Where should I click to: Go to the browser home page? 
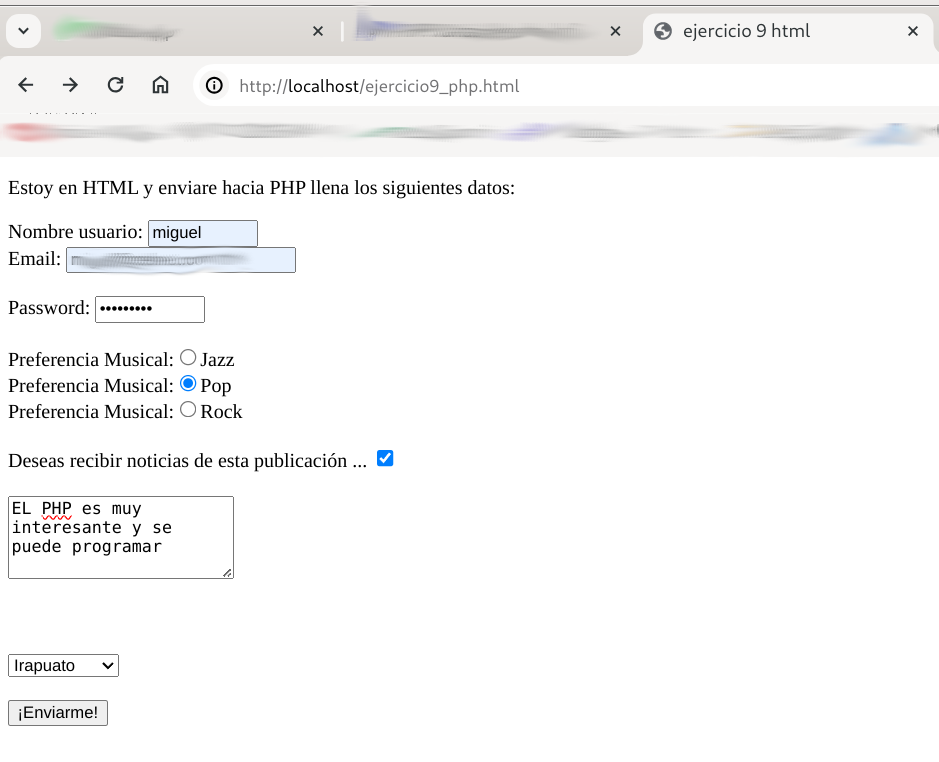pos(160,85)
